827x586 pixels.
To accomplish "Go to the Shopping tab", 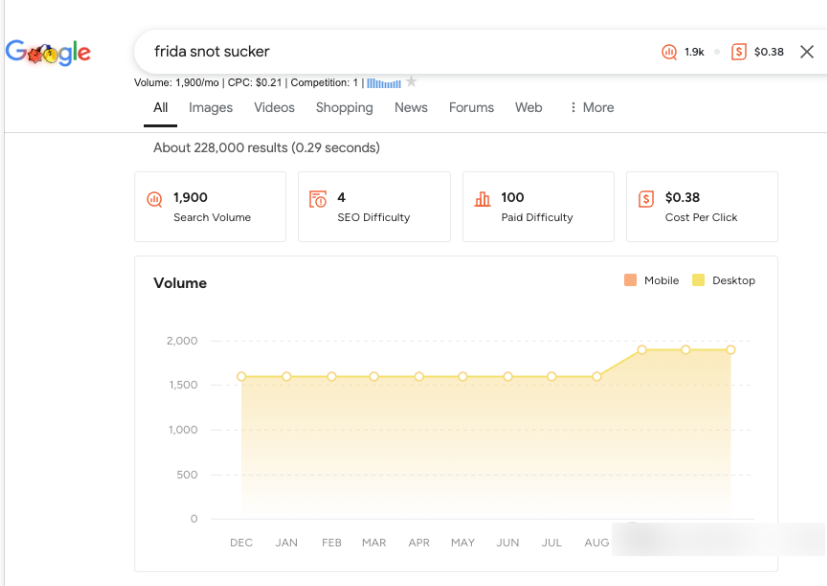I will coord(344,108).
